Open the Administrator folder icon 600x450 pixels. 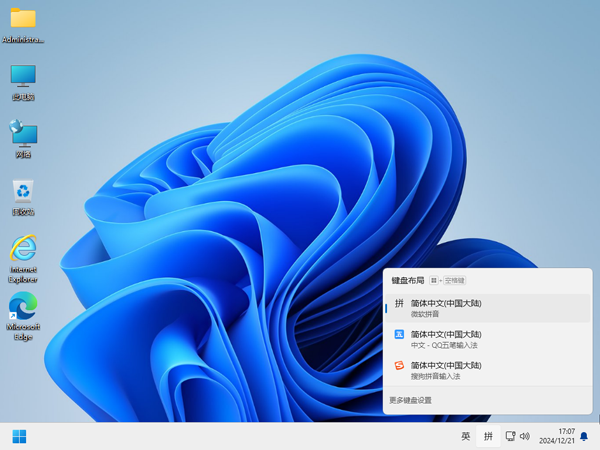(23, 25)
